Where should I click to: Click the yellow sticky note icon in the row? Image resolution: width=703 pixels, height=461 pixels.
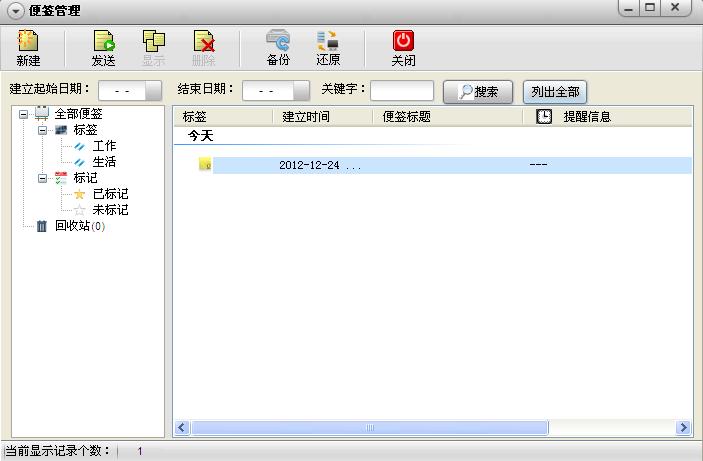[x=205, y=164]
